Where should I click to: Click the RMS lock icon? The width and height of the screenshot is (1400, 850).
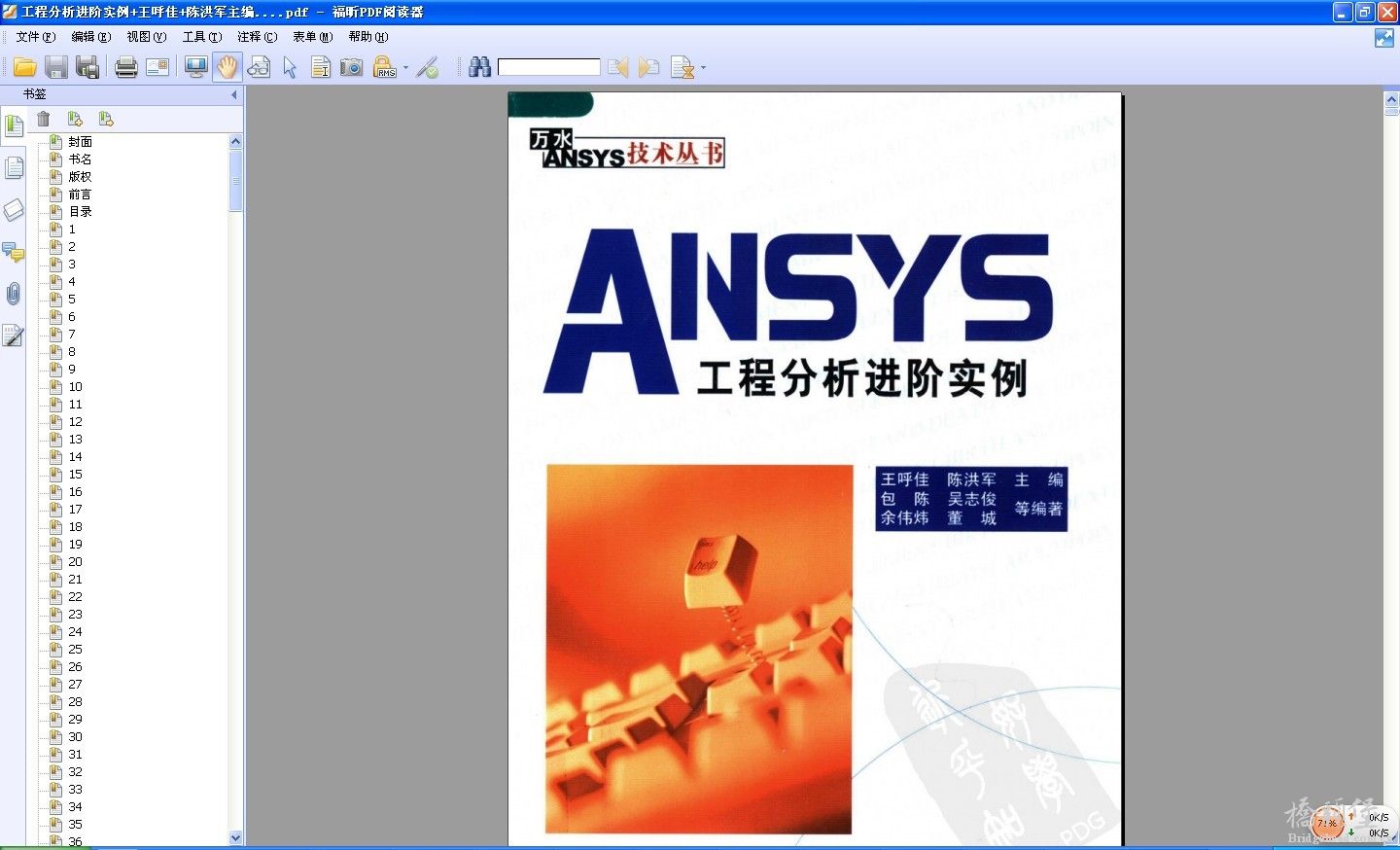click(x=385, y=67)
